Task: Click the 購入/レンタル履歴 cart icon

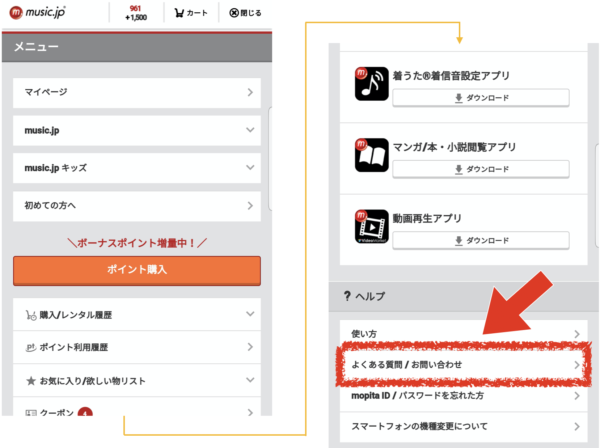Action: pos(31,315)
